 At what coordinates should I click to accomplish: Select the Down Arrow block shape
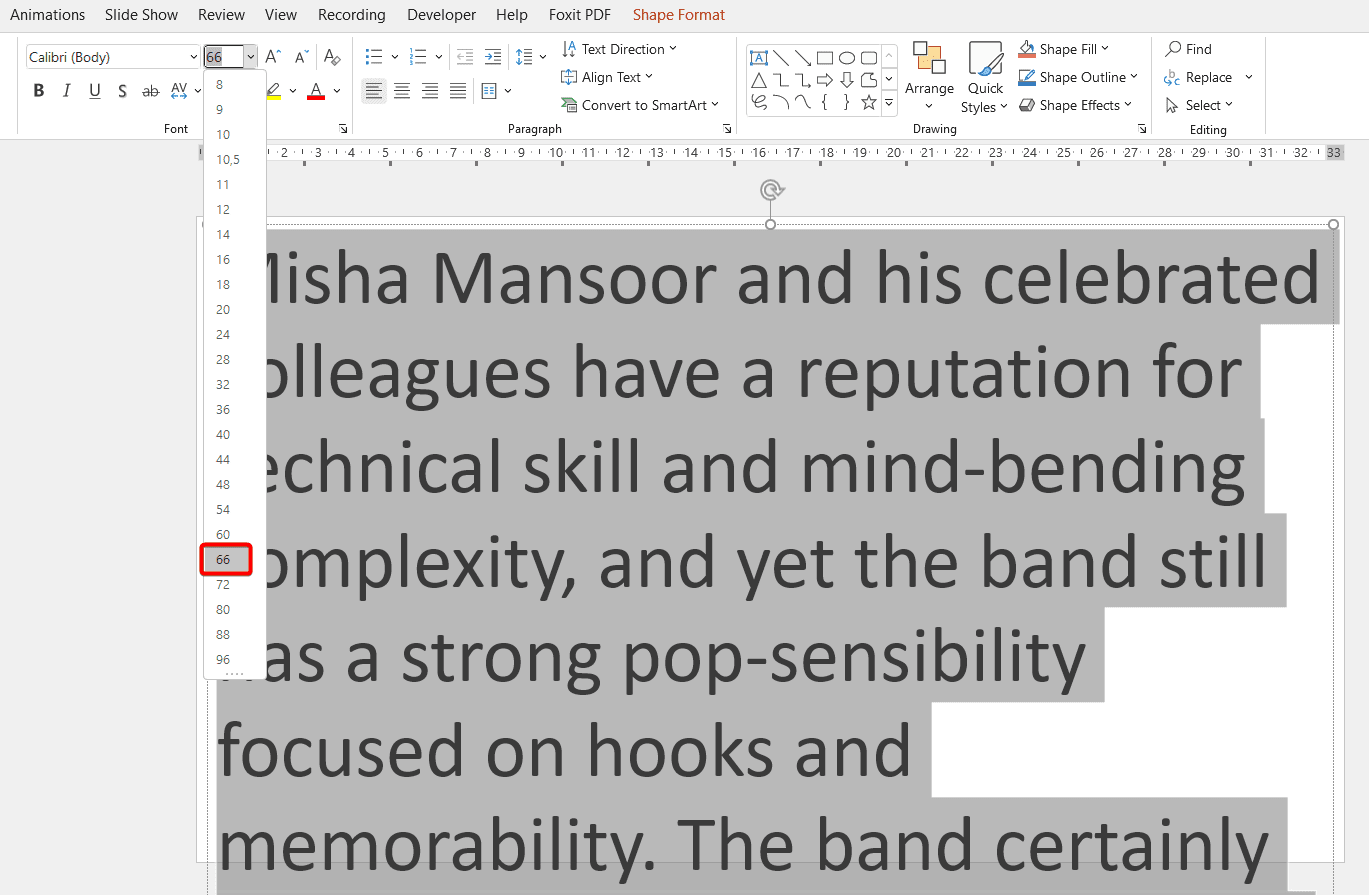(x=847, y=80)
